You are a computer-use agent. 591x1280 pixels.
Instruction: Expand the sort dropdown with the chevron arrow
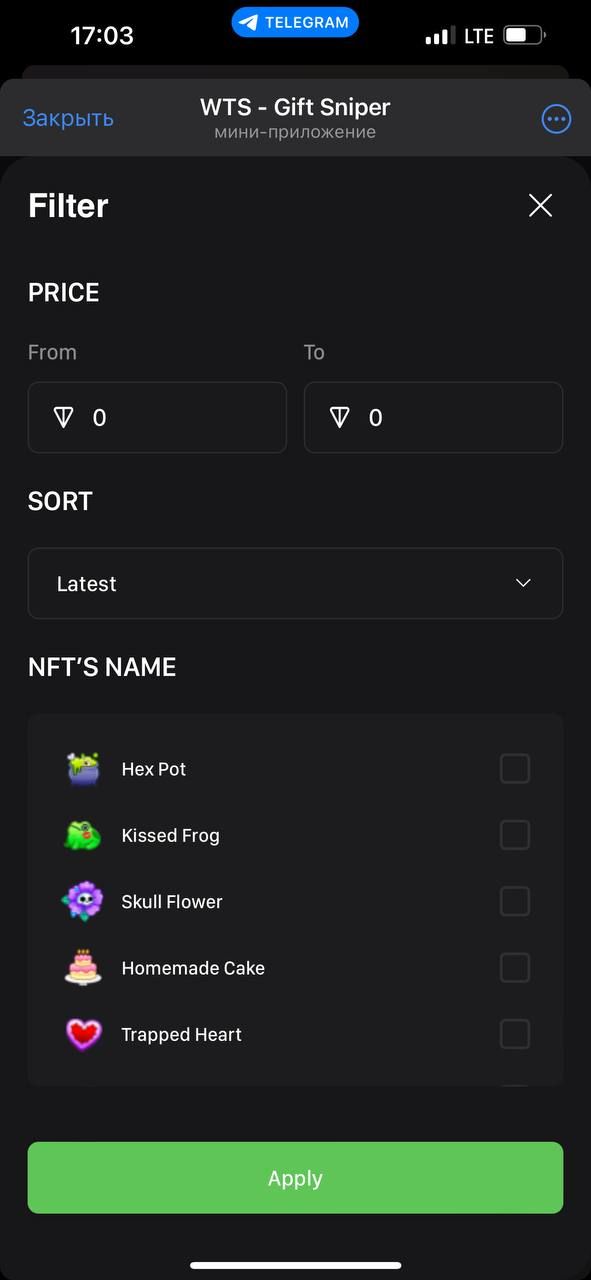[x=523, y=583]
